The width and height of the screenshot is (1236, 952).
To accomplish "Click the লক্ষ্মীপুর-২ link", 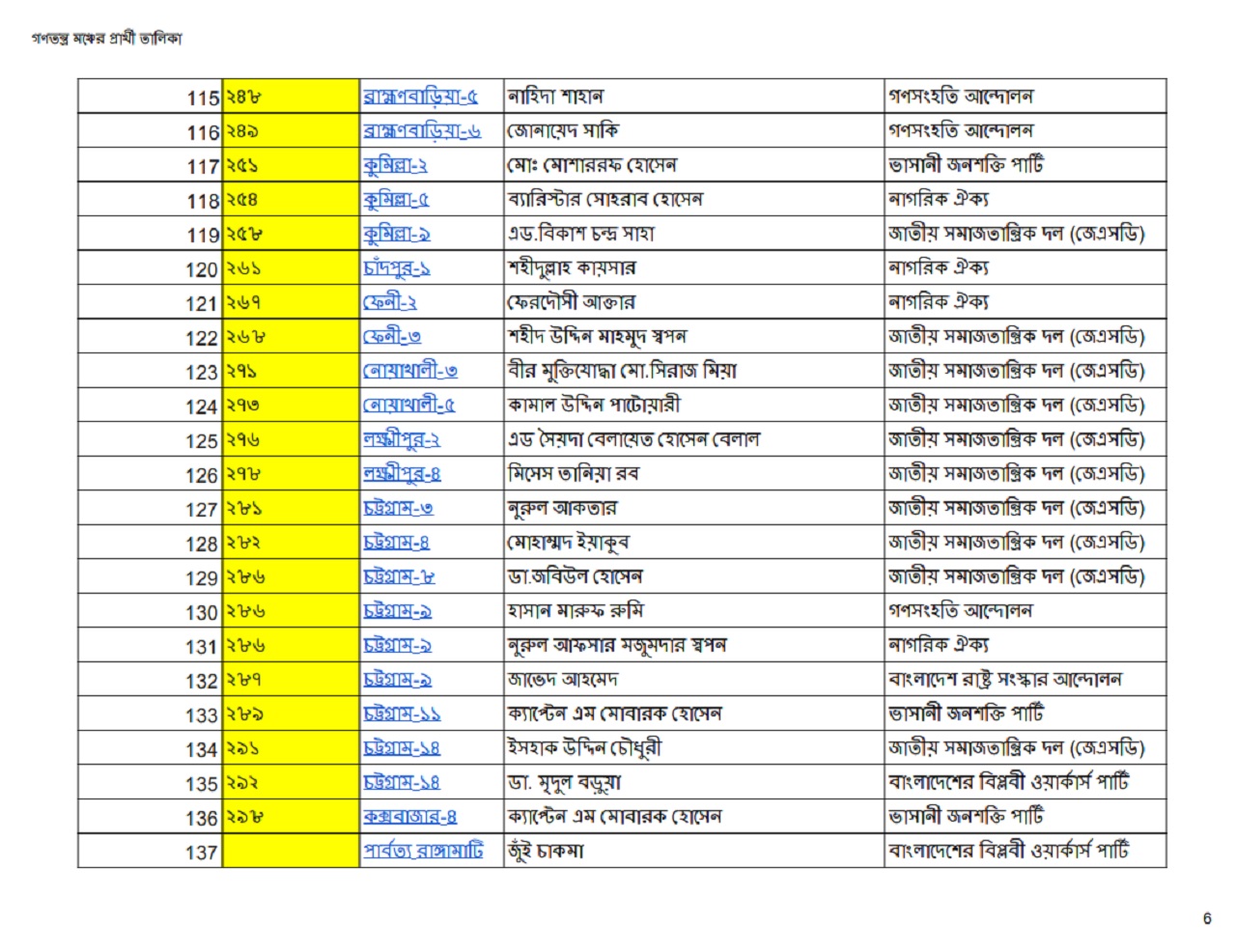I will click(x=402, y=439).
